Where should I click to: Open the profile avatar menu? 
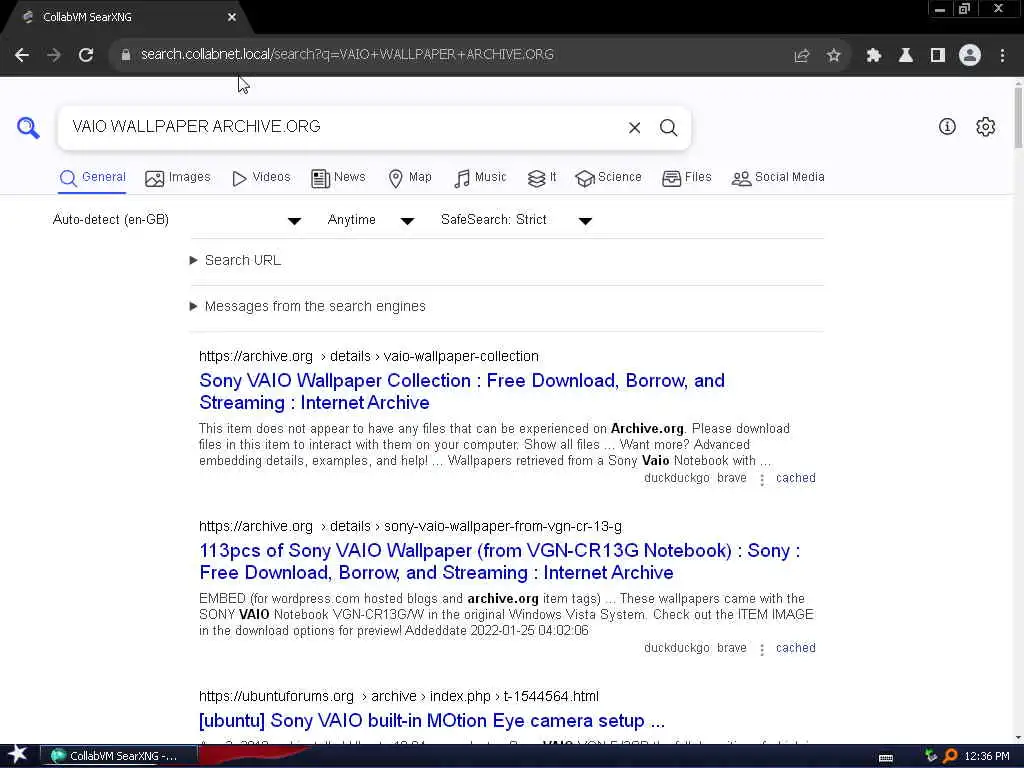(970, 55)
